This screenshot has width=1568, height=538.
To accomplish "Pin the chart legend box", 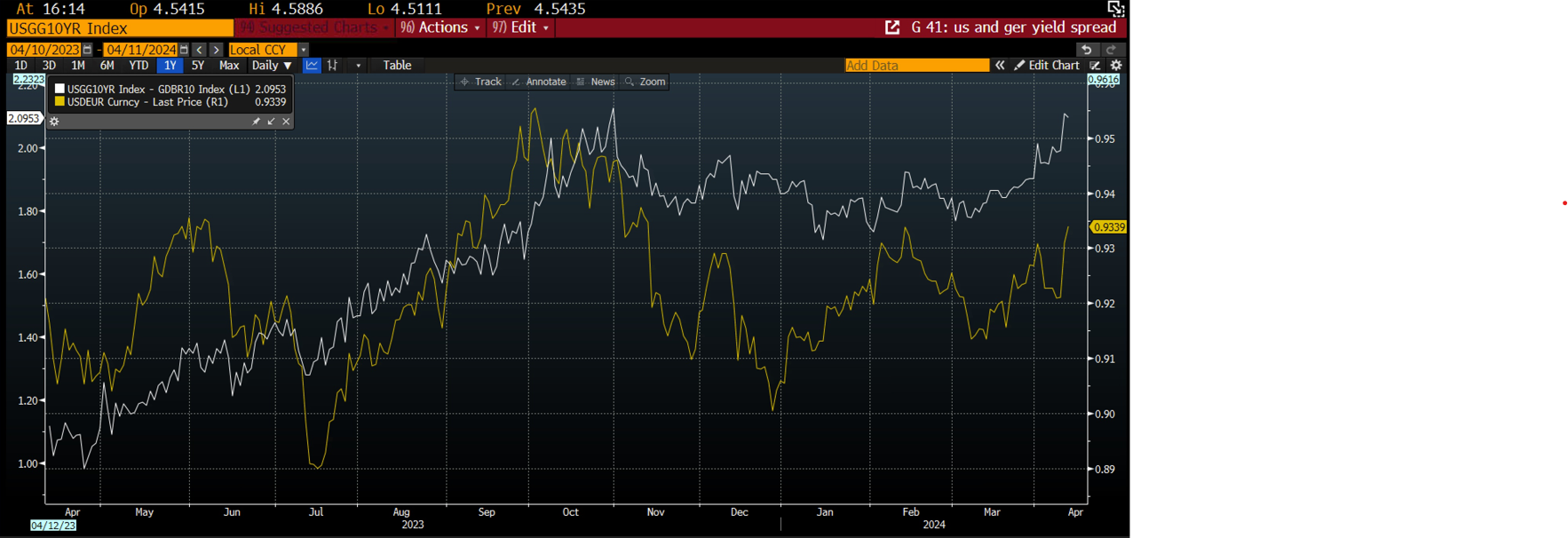I will (256, 122).
